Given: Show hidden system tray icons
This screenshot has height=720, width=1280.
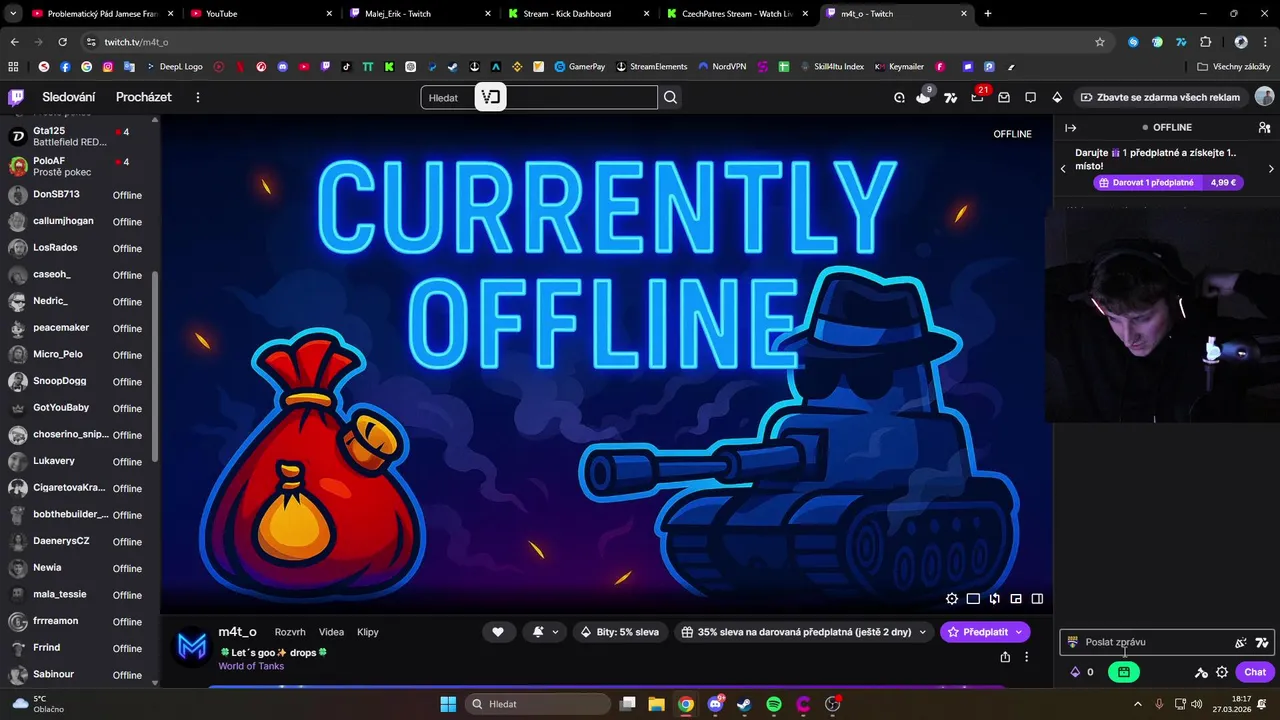Looking at the screenshot, I should click(x=1138, y=704).
